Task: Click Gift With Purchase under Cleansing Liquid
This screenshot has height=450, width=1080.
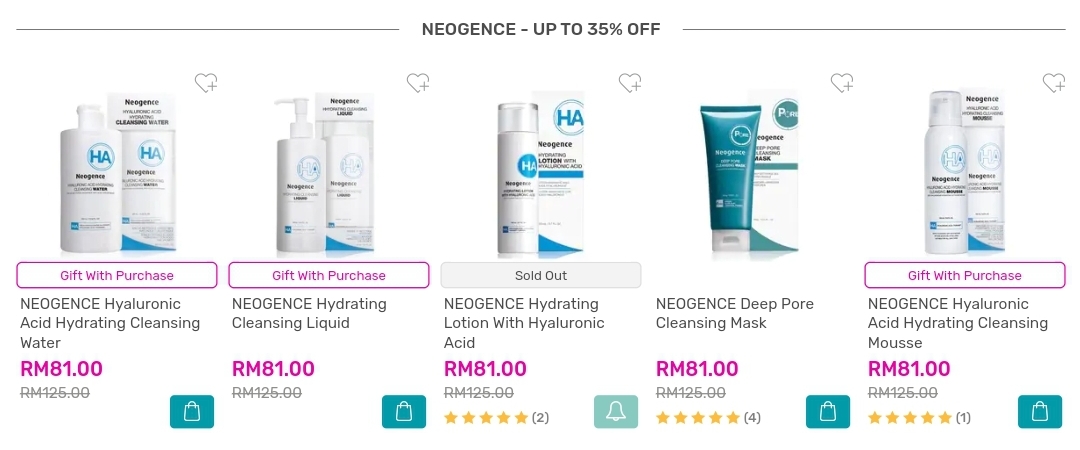Action: tap(329, 275)
